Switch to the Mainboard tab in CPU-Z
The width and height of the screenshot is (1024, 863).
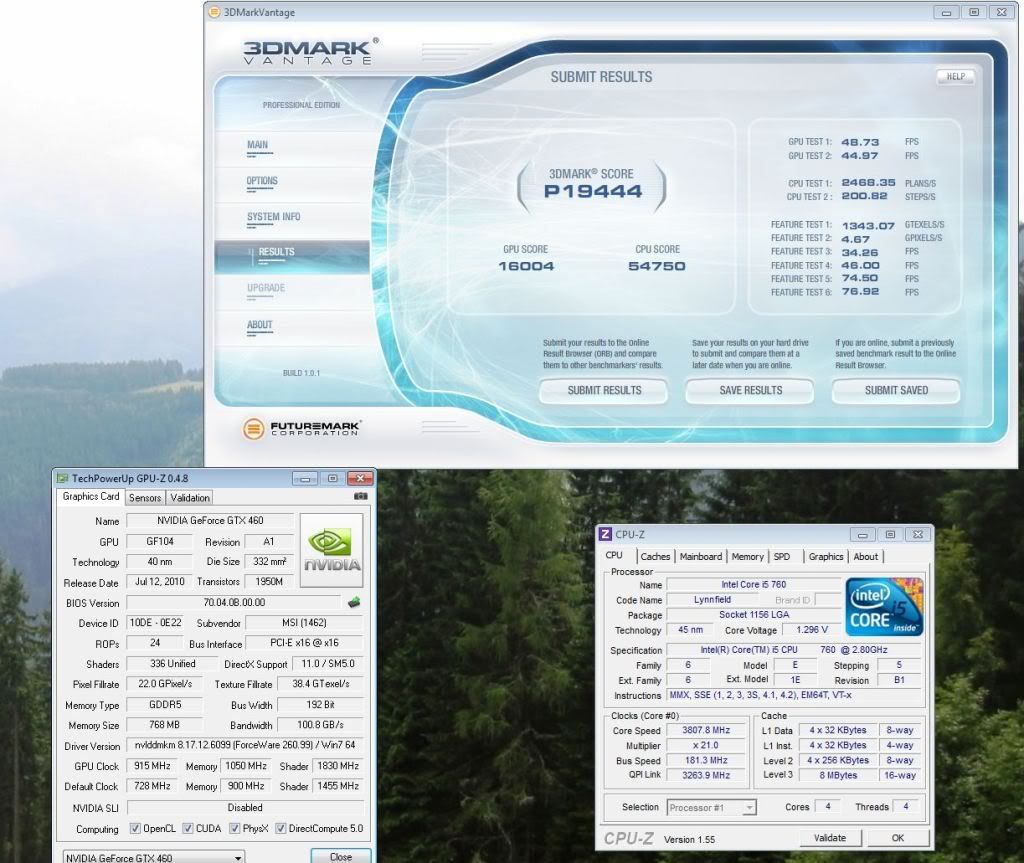click(701, 557)
